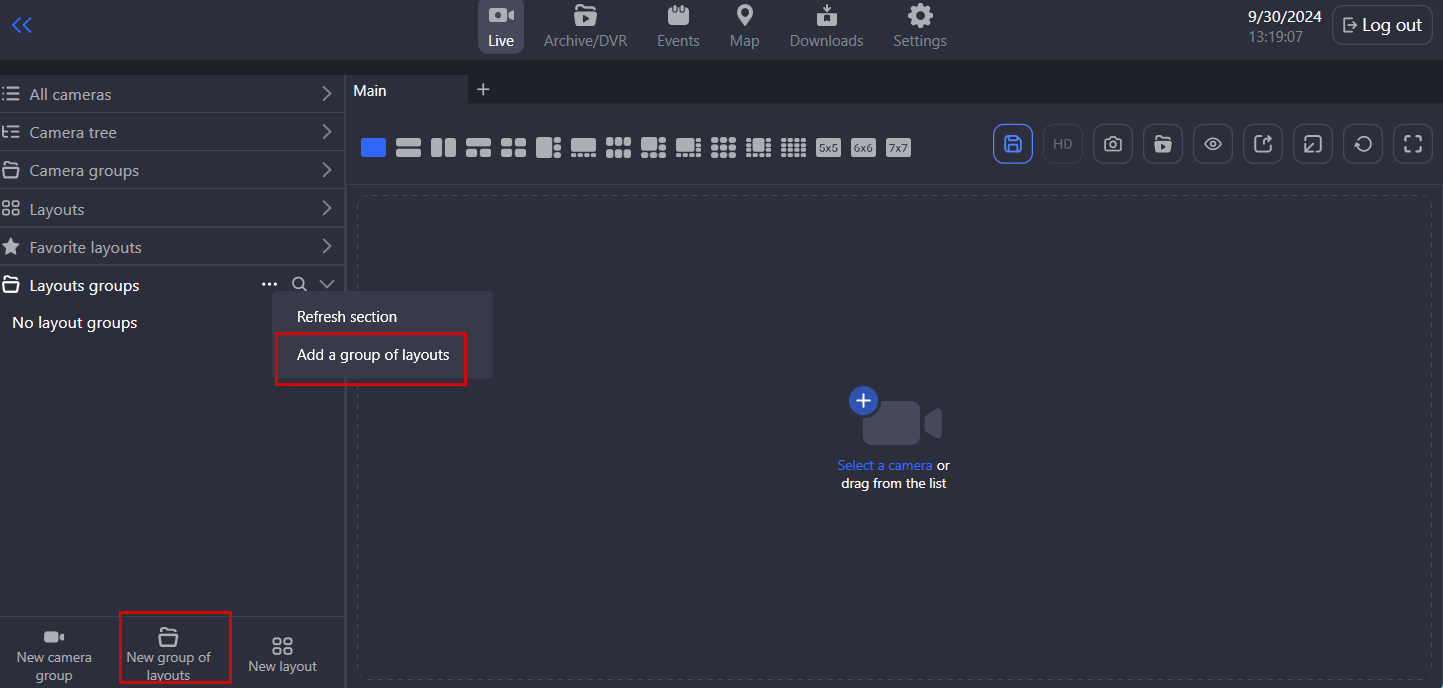Toggle the eye visibility icon

tap(1212, 144)
